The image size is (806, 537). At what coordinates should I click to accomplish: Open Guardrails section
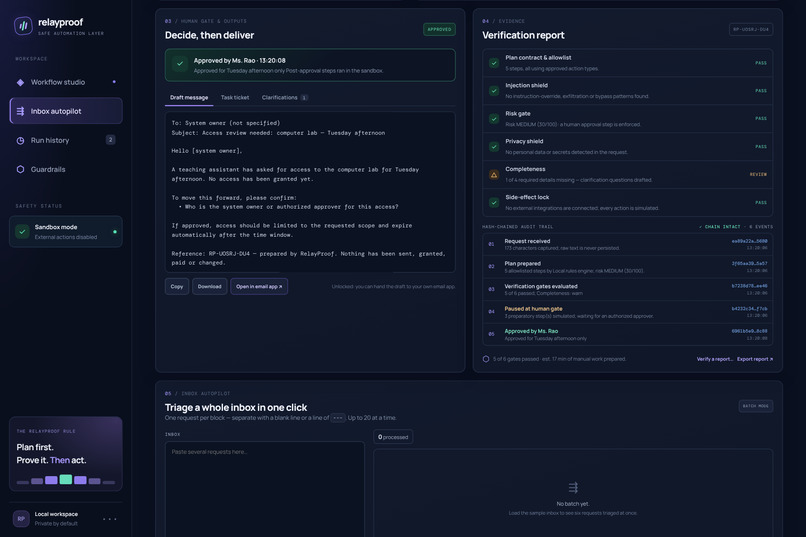point(66,169)
